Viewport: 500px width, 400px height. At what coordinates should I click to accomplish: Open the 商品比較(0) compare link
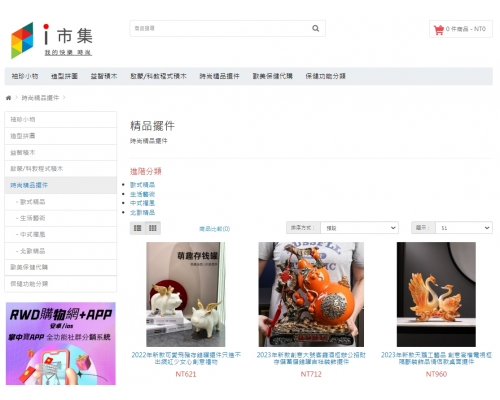(x=215, y=229)
